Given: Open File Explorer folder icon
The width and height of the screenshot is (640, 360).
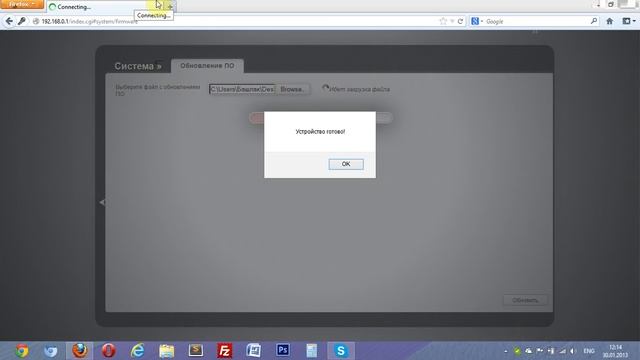Looking at the screenshot, I should tap(167, 351).
